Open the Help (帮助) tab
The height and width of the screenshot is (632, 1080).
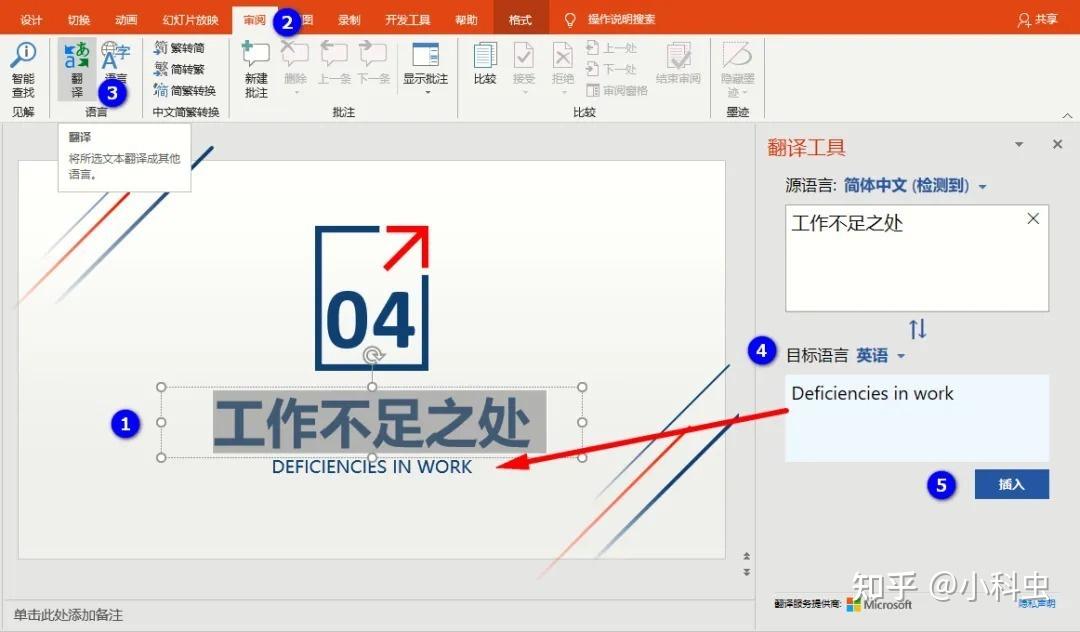tap(466, 19)
